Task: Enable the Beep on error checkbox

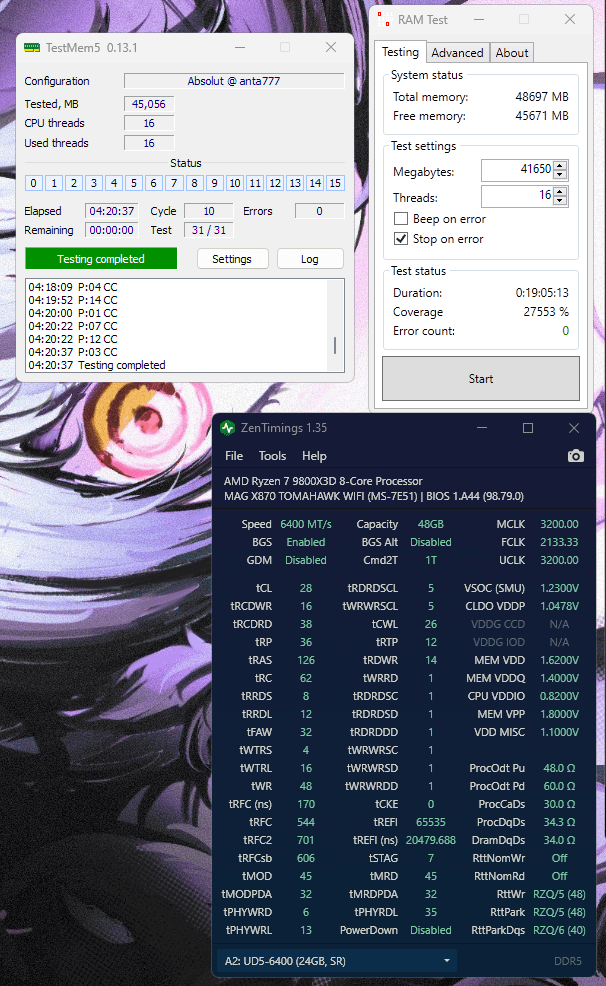Action: pos(401,219)
